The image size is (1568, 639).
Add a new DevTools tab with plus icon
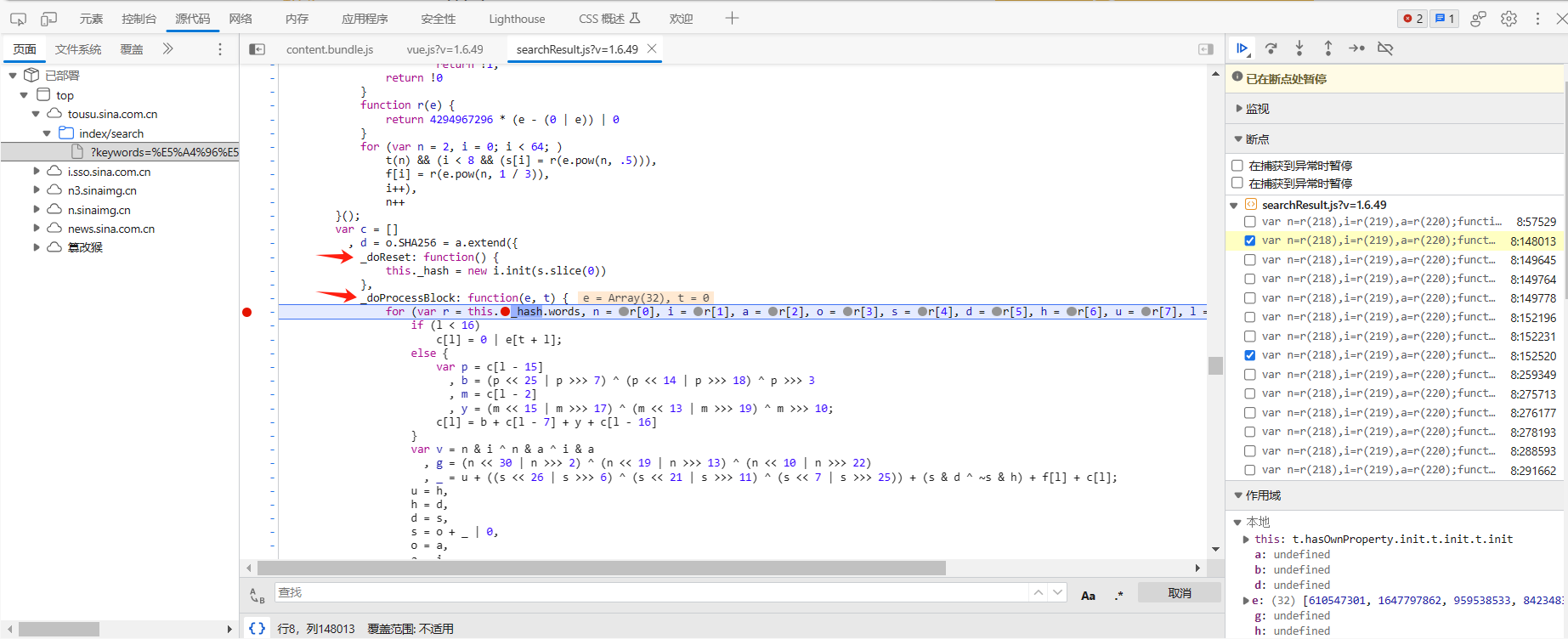click(x=732, y=18)
